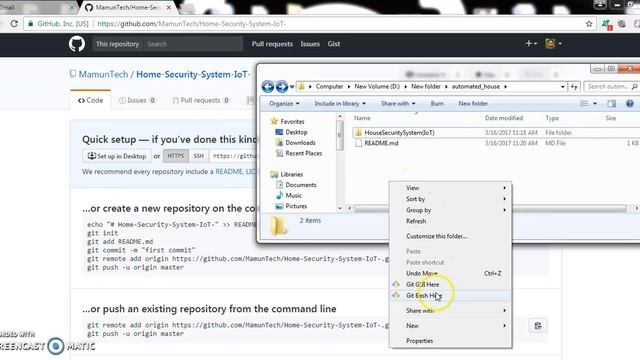Click the MamunTech owner link

[x=103, y=74]
